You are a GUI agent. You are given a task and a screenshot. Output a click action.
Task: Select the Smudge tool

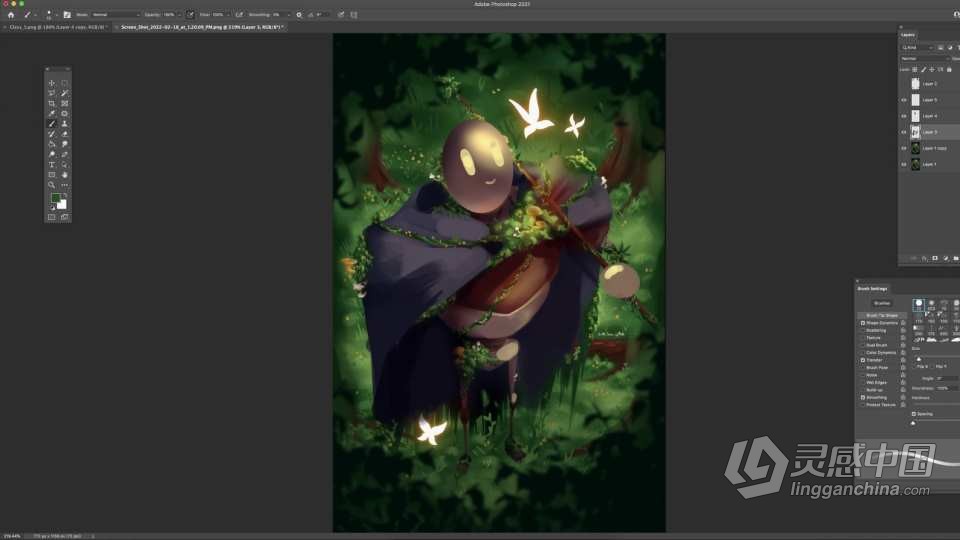[x=64, y=144]
